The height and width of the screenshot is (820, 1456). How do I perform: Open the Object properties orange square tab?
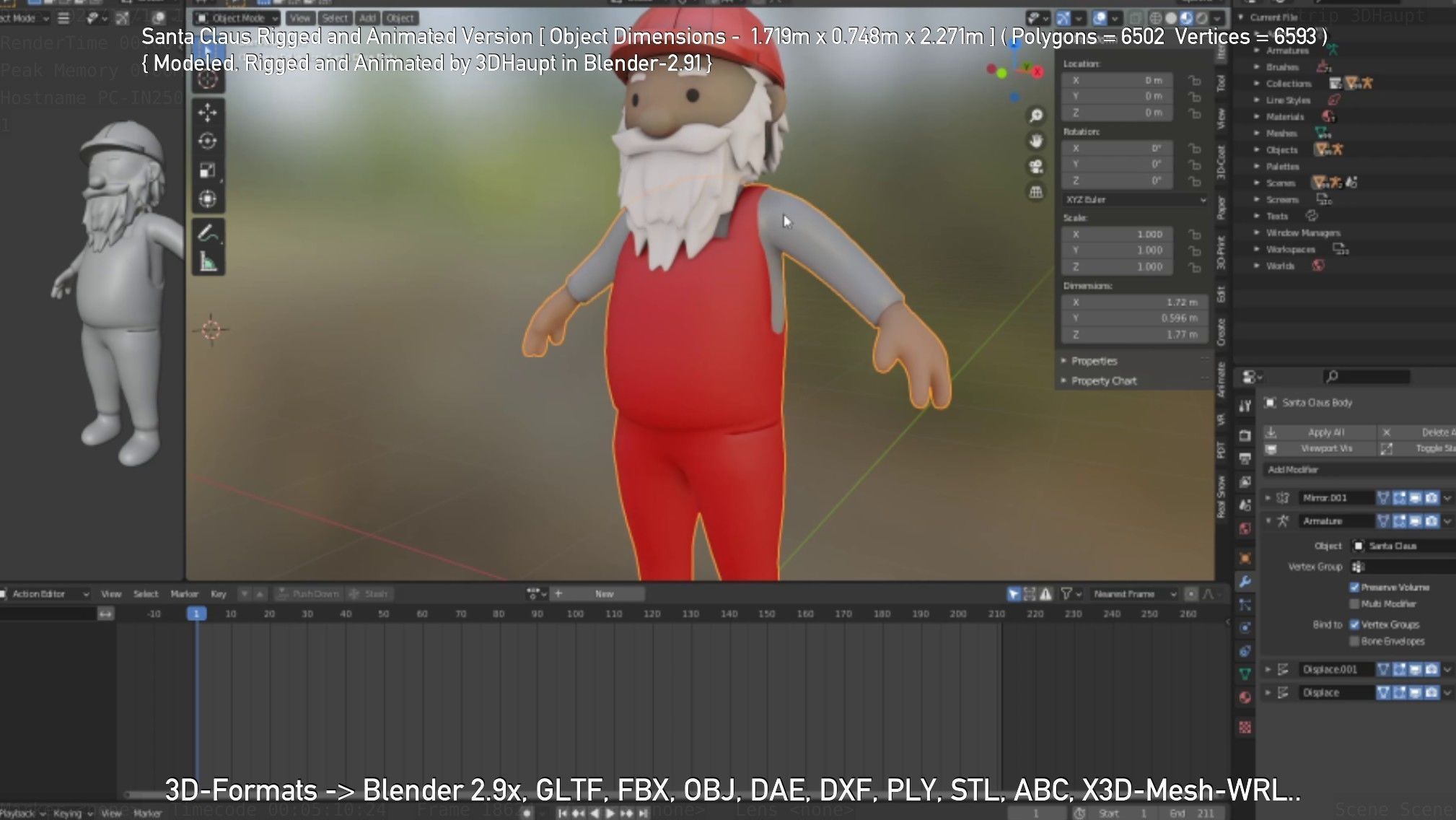[1245, 558]
